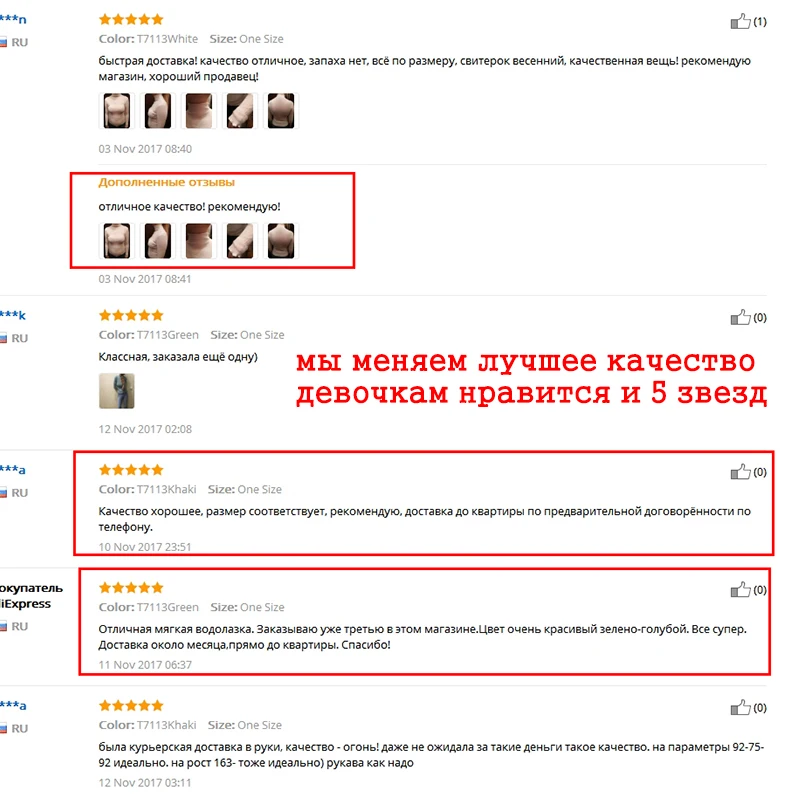800x800 pixels.
Task: Open first photo under Дополненные отзывы
Action: [117, 241]
